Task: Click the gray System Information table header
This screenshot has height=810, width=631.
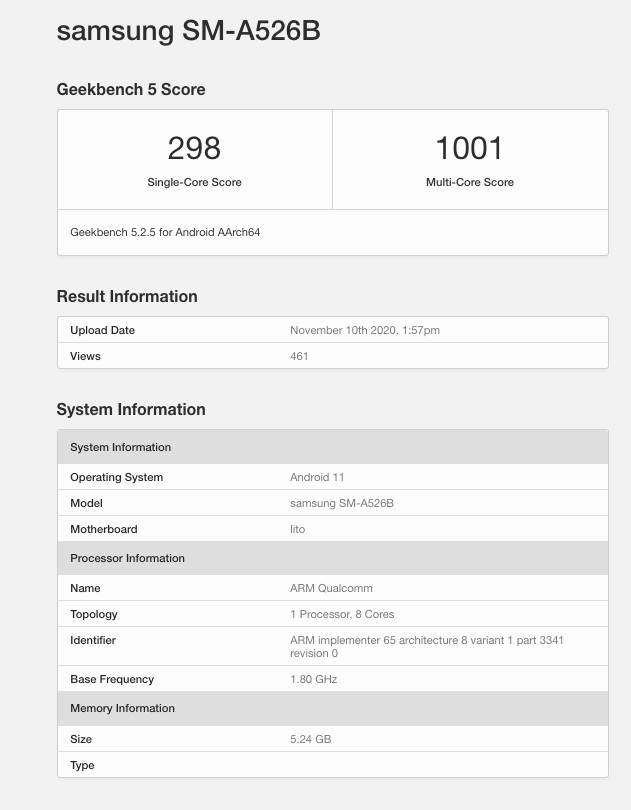Action: click(333, 447)
